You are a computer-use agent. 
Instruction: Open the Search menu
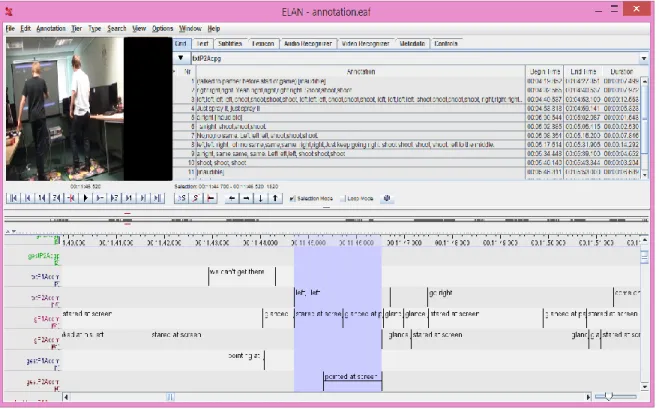pyautogui.click(x=116, y=29)
